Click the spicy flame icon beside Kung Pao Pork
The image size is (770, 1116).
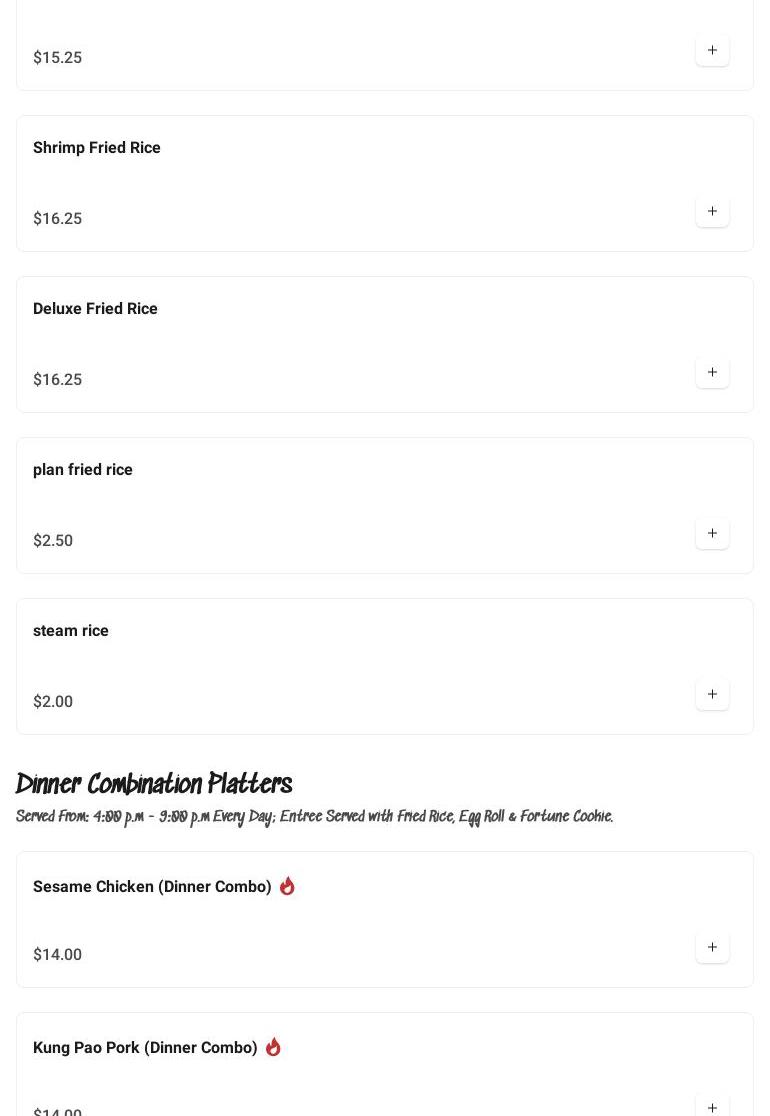273,1047
